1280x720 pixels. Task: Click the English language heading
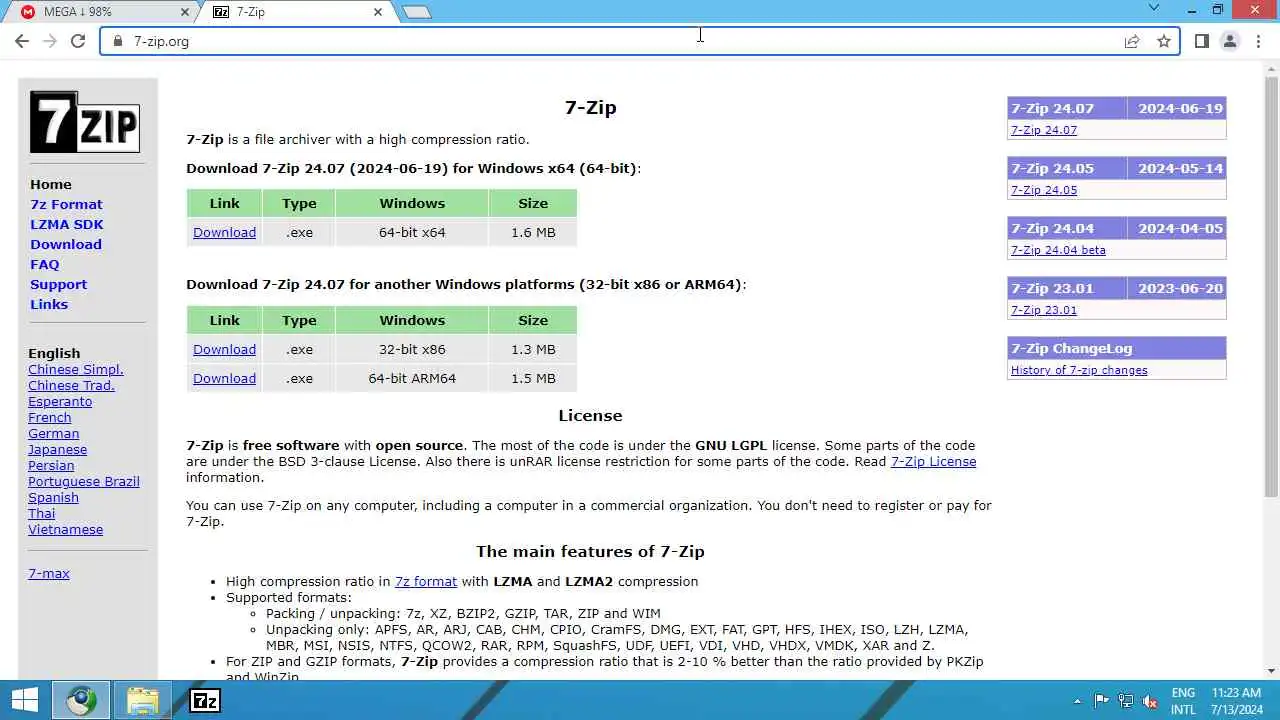coord(54,353)
